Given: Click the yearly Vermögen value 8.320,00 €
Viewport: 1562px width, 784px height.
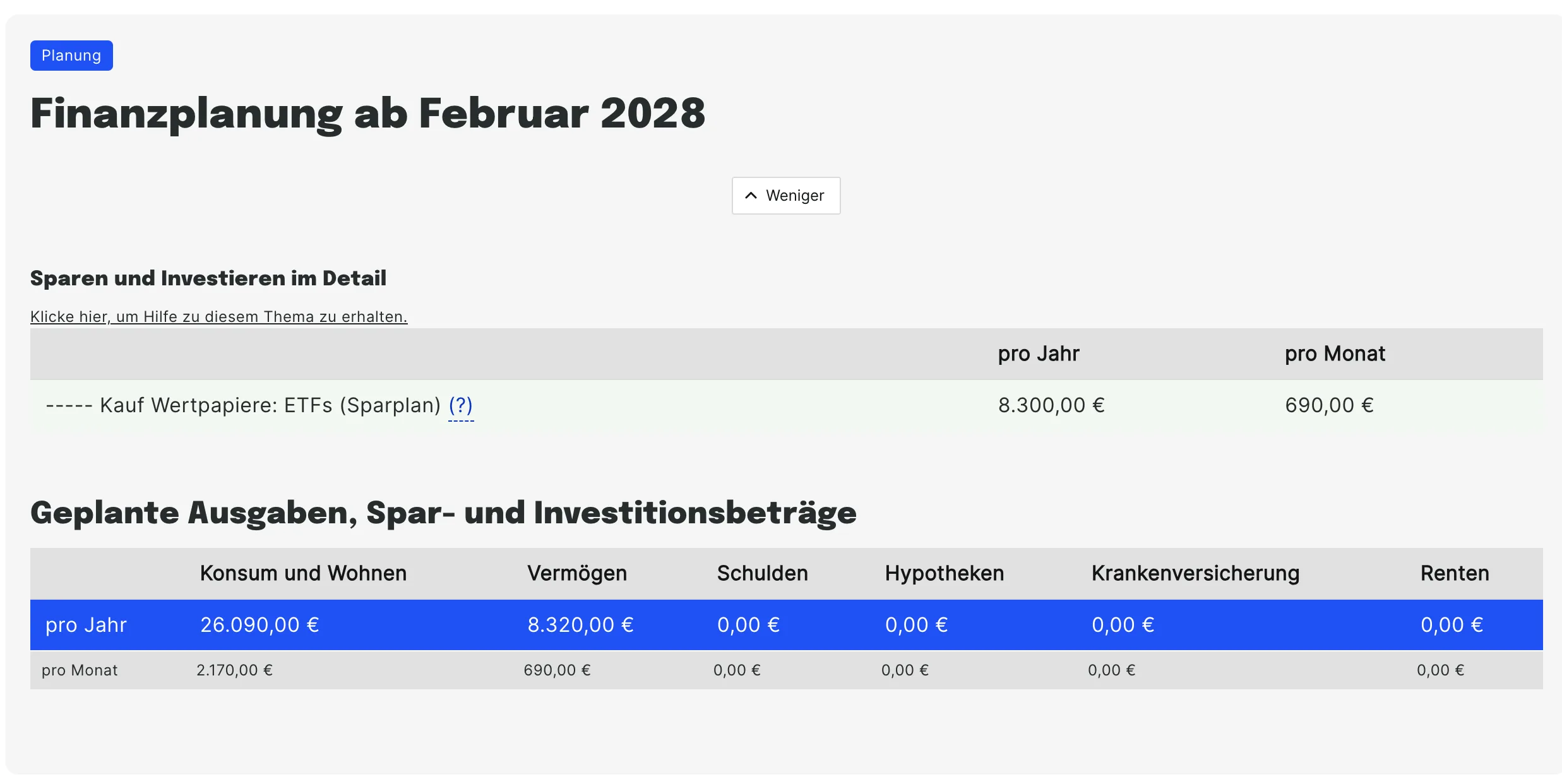Looking at the screenshot, I should click(580, 625).
